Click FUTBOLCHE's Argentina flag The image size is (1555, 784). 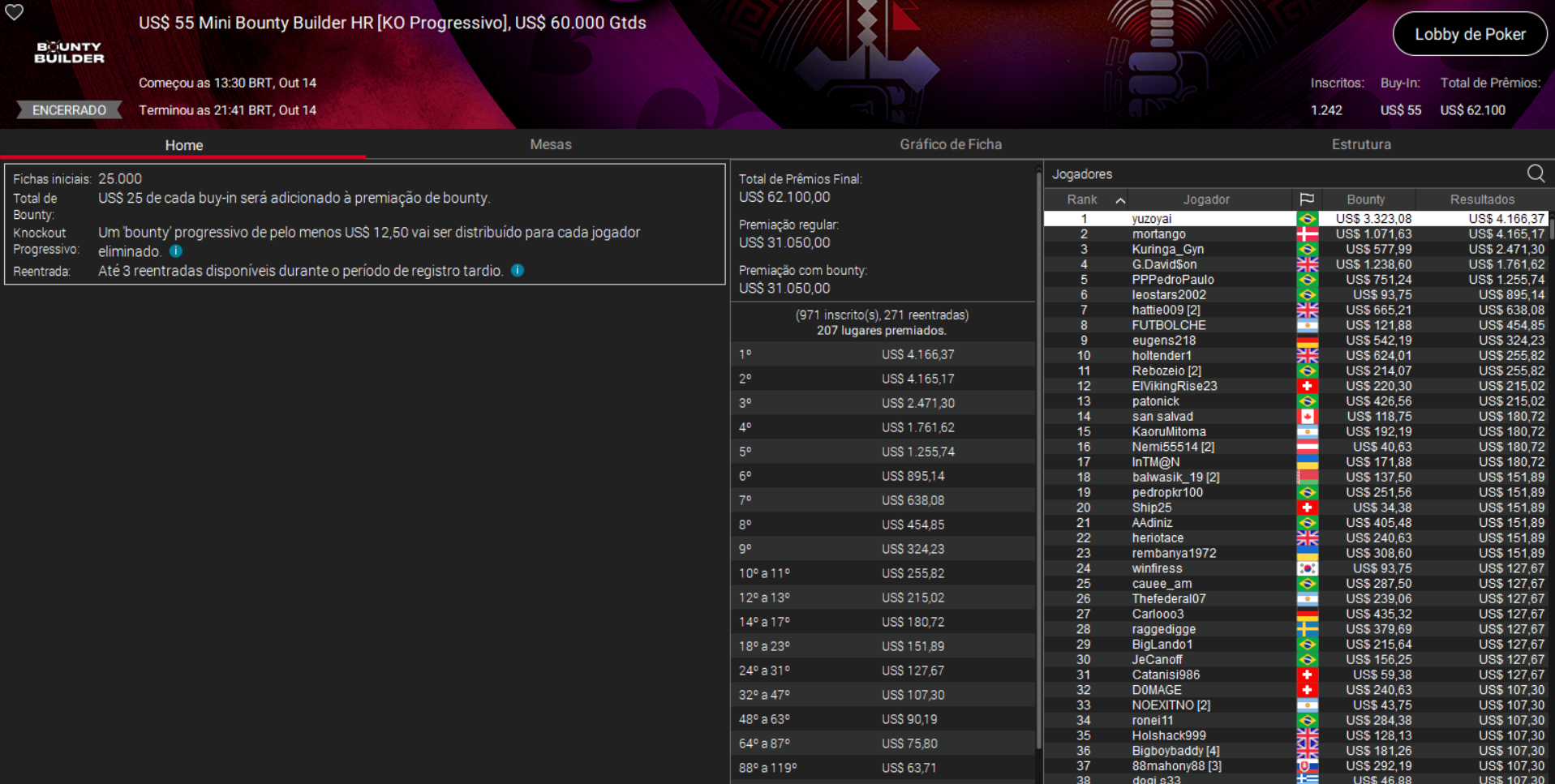(x=1307, y=325)
